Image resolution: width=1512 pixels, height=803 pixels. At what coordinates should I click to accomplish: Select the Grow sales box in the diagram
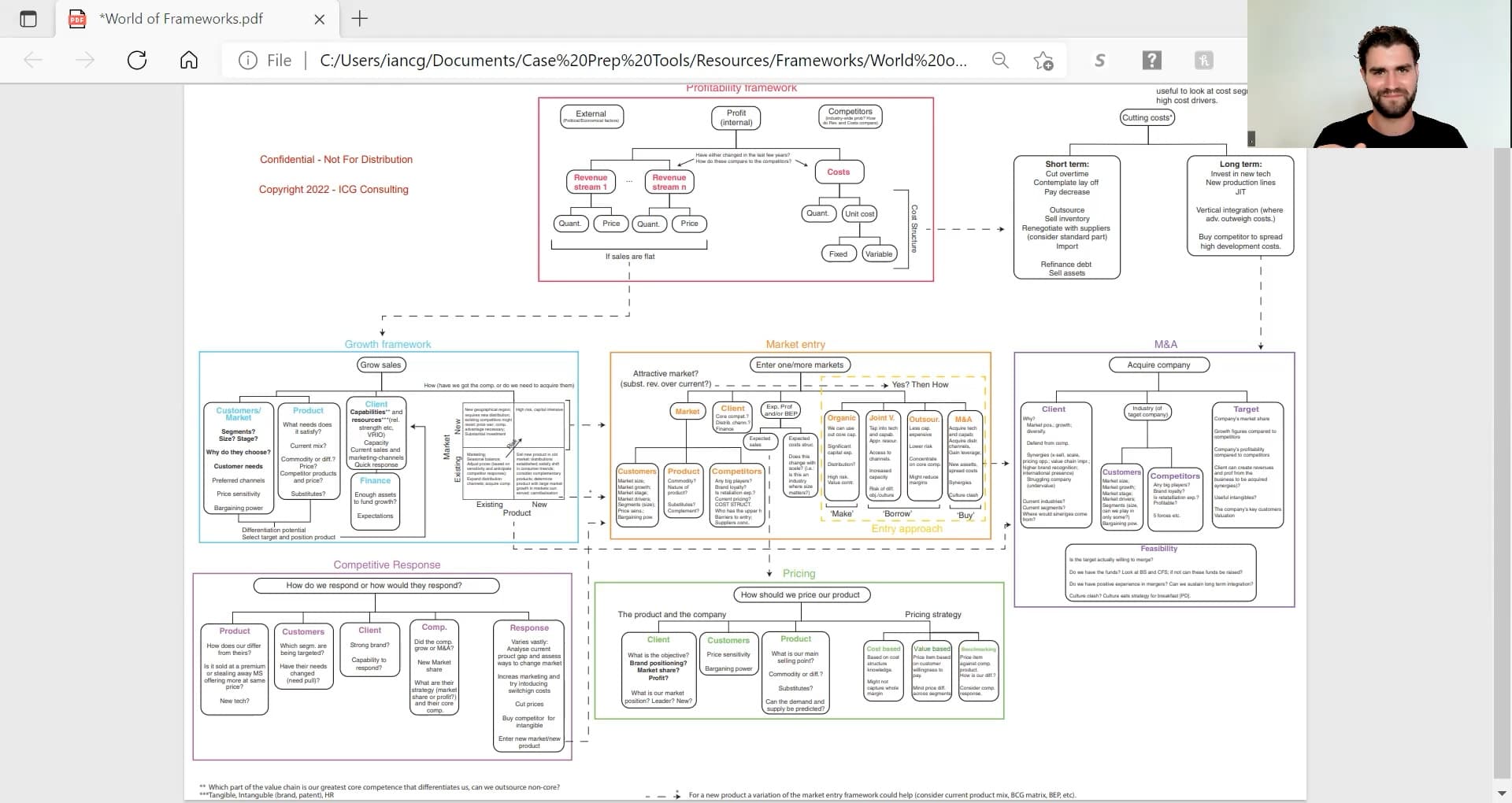(380, 365)
